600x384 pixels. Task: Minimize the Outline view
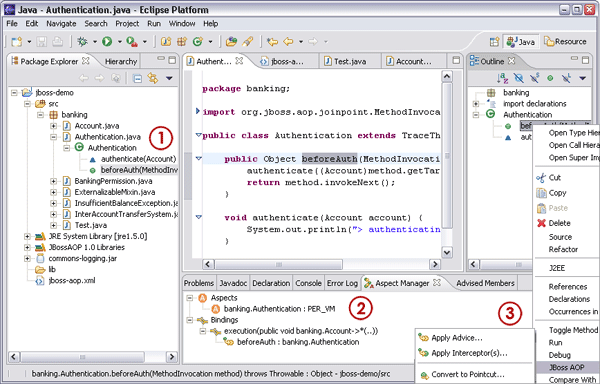point(574,59)
